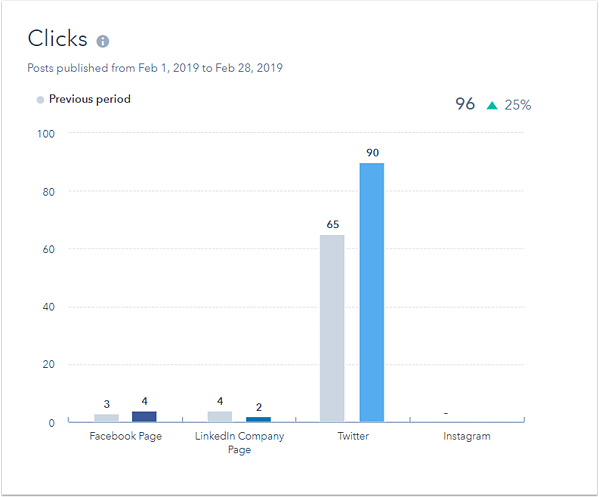Click the info icon beside Clicks title

click(x=102, y=41)
